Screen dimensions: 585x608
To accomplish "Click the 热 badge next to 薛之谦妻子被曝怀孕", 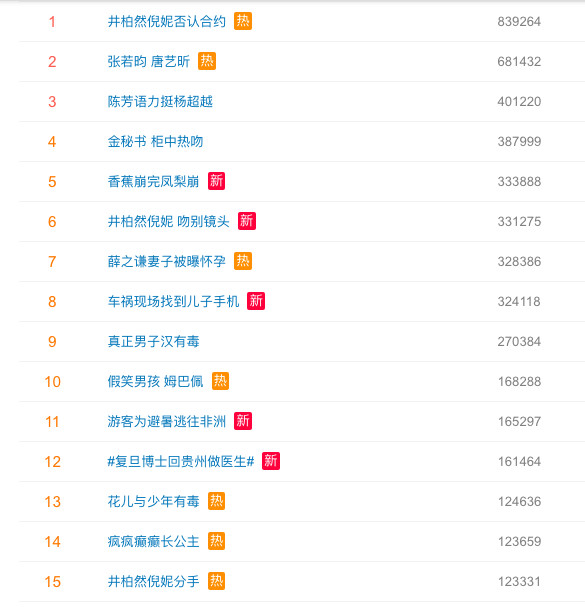I will [243, 261].
